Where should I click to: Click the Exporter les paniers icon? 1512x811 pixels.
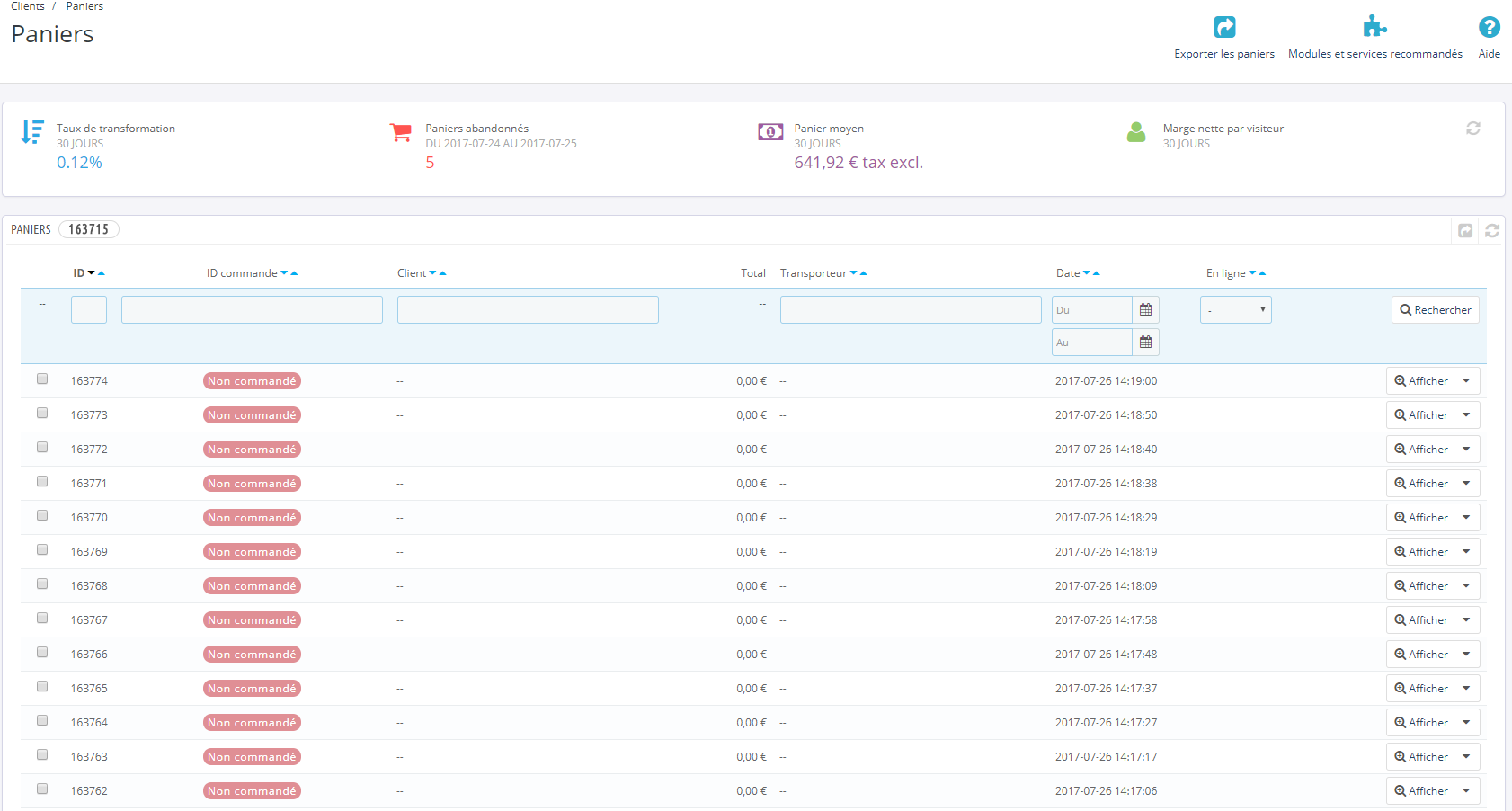pos(1224,27)
